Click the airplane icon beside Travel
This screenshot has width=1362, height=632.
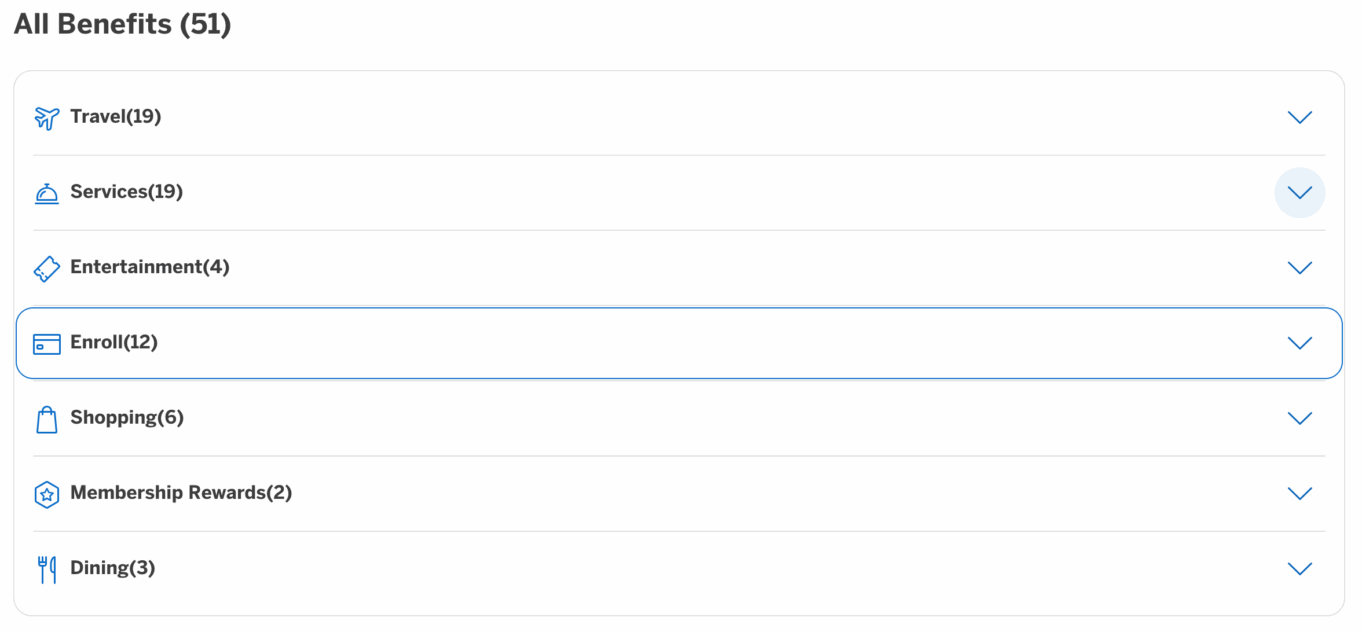pos(47,118)
